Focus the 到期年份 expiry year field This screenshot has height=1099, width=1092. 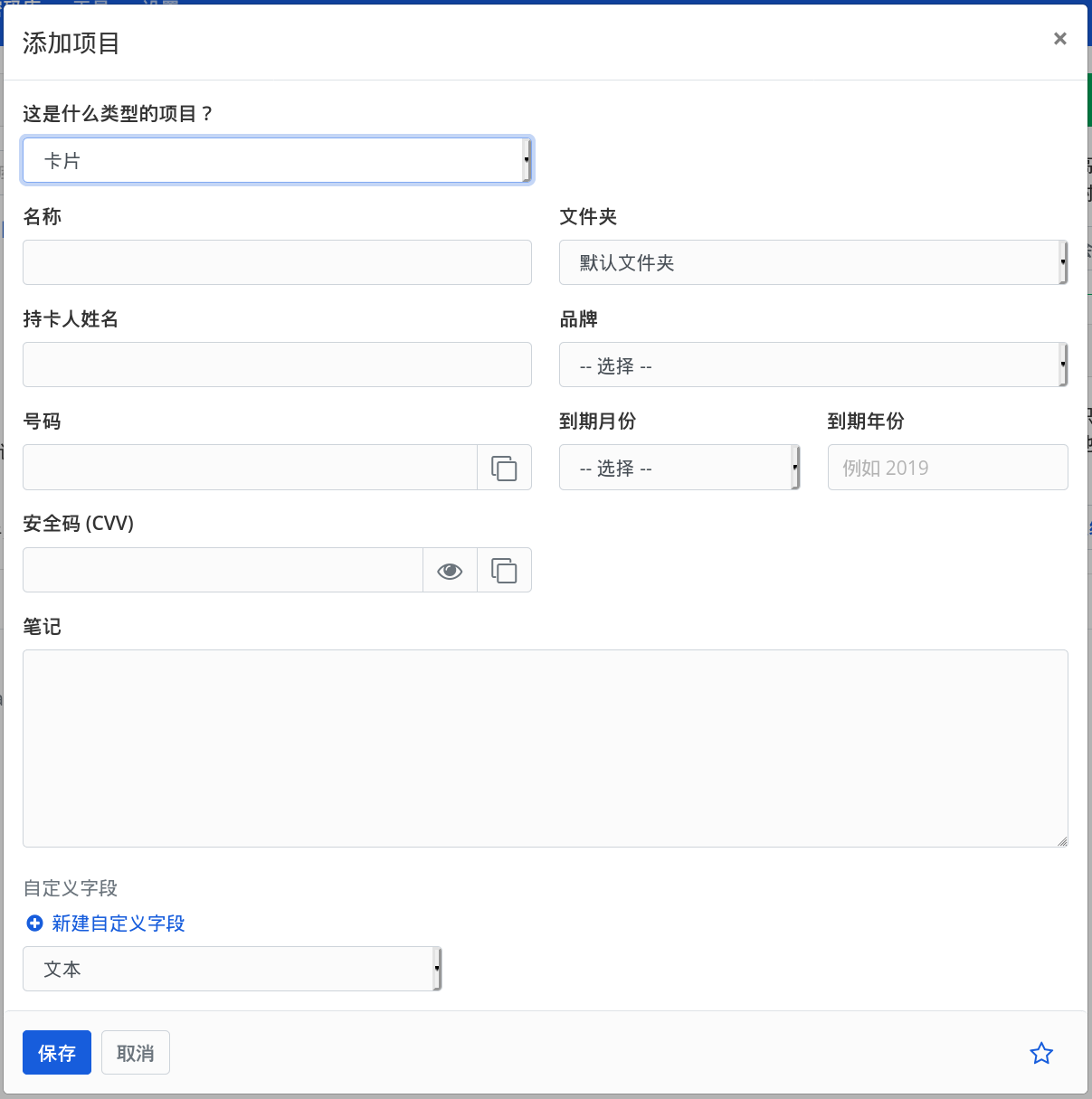947,468
